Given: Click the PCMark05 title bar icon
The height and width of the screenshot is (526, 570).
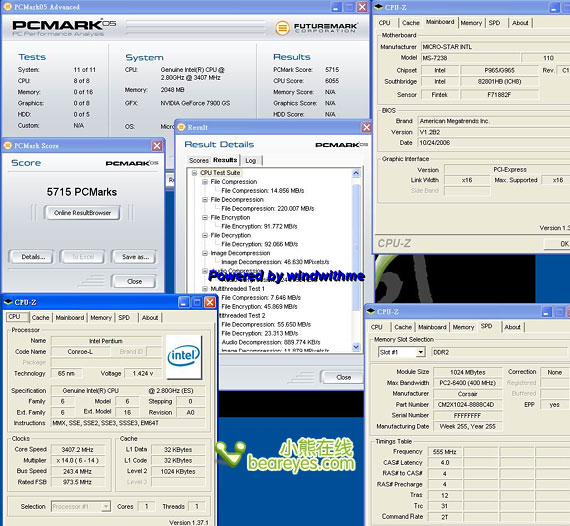Looking at the screenshot, I should (8, 7).
